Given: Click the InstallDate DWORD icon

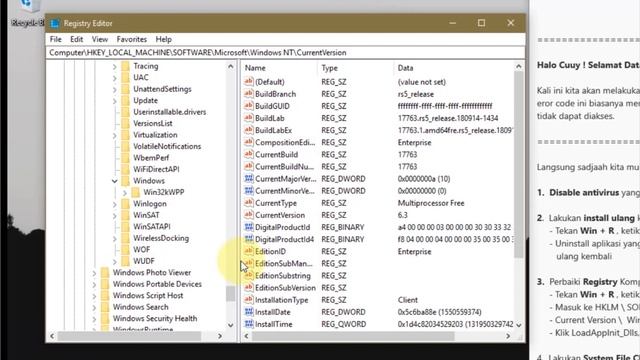Looking at the screenshot, I should click(x=249, y=312).
